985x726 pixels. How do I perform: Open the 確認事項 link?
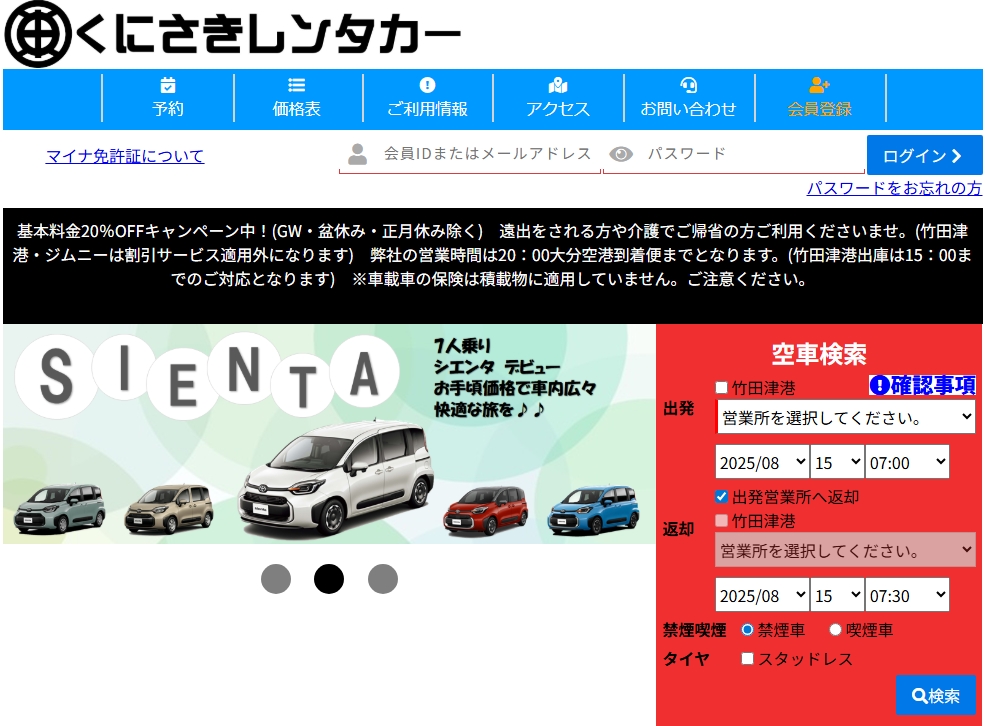(923, 385)
